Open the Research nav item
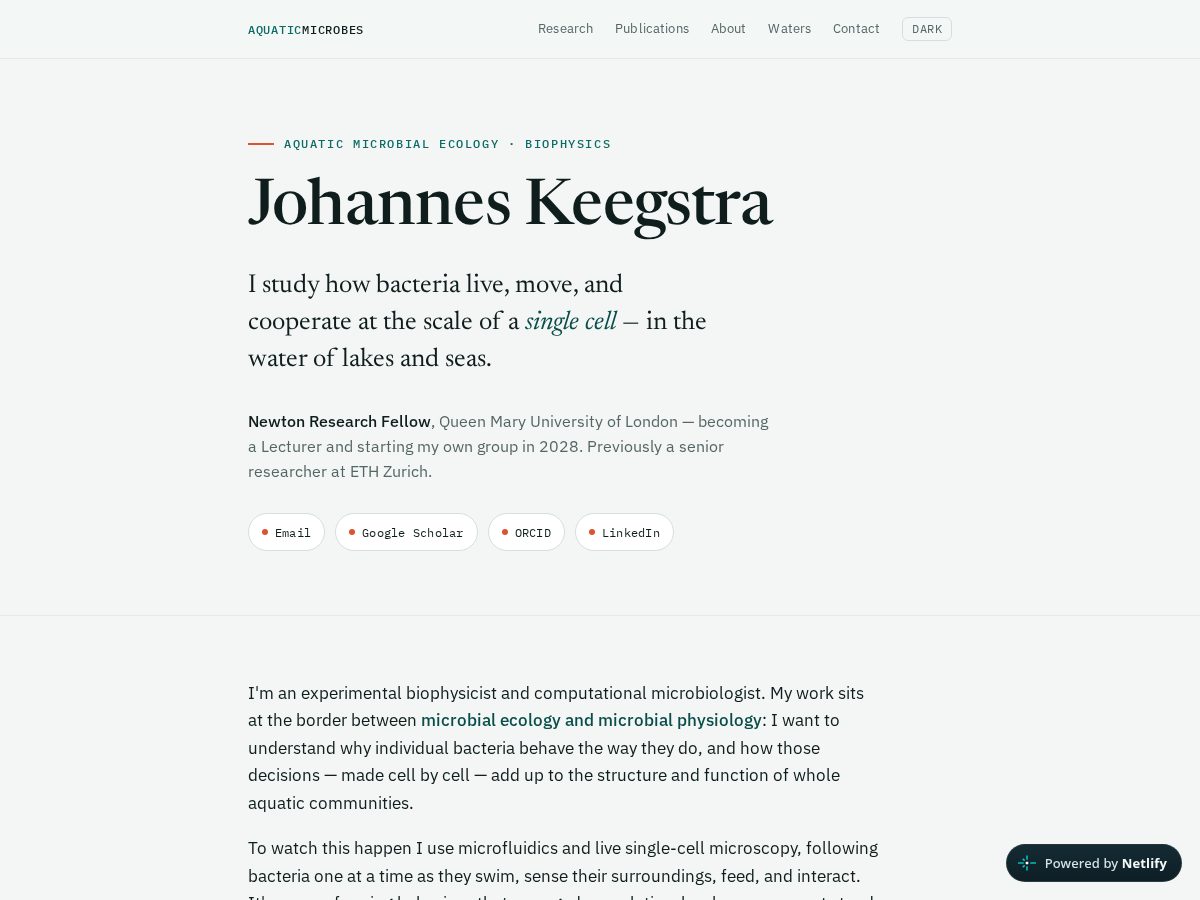1200x900 pixels. (565, 29)
